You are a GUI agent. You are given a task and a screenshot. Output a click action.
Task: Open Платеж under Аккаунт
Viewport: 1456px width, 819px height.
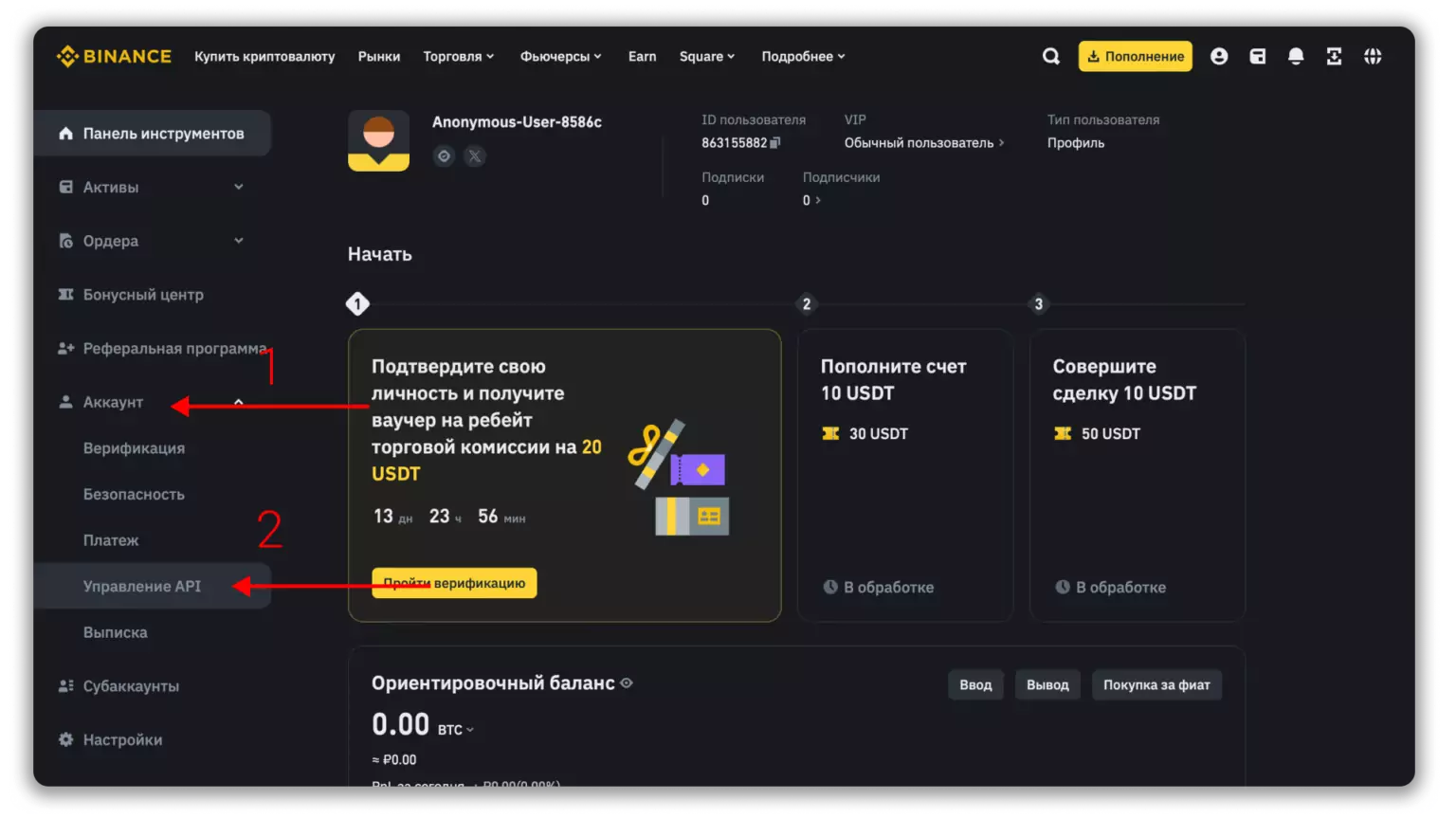pos(111,540)
